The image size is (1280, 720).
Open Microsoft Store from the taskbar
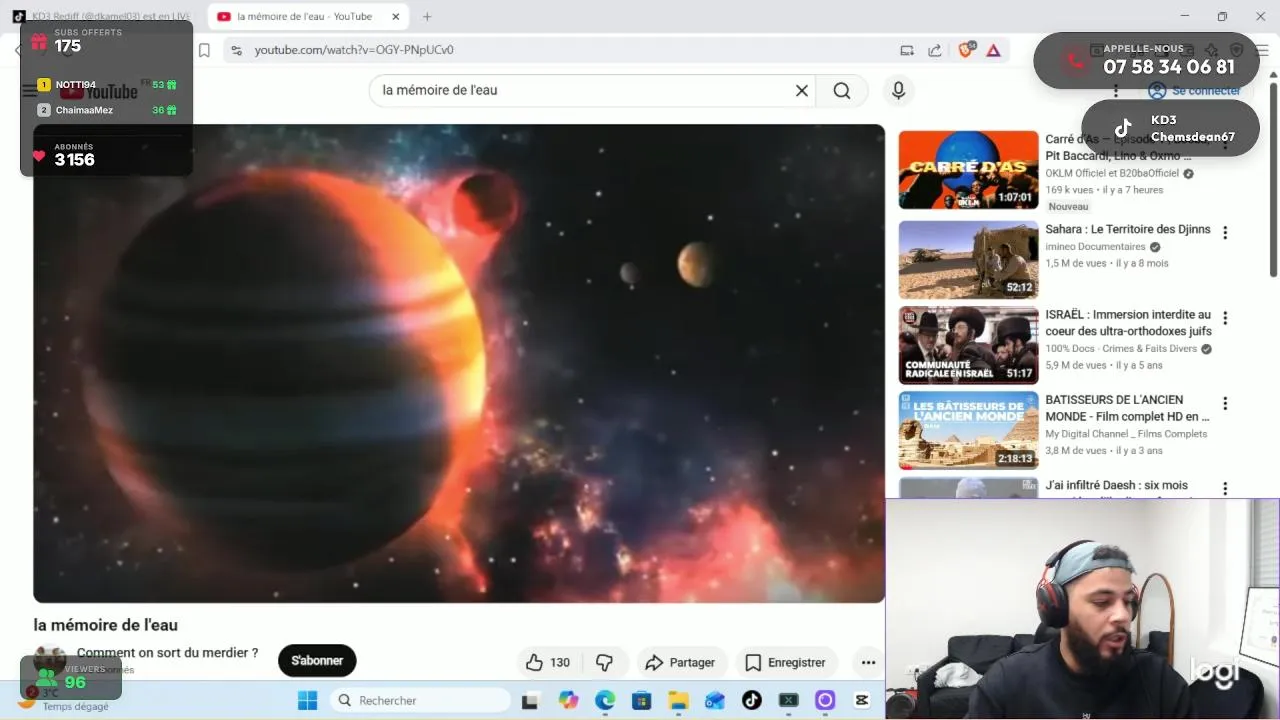(x=642, y=700)
